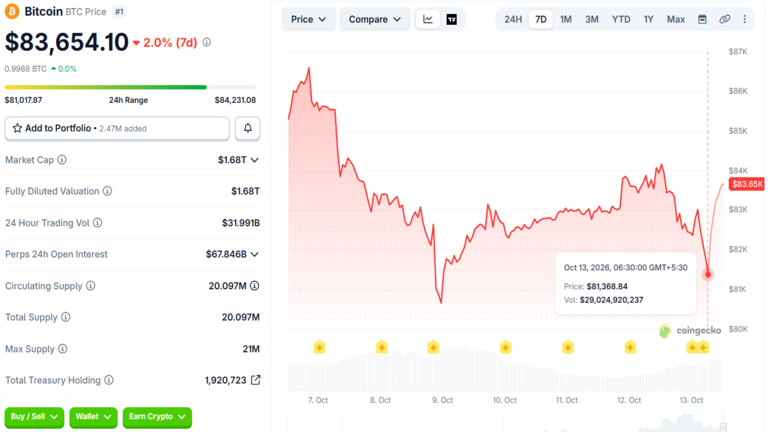This screenshot has width=768, height=432.
Task: Select the 7D time range tab
Action: click(541, 20)
